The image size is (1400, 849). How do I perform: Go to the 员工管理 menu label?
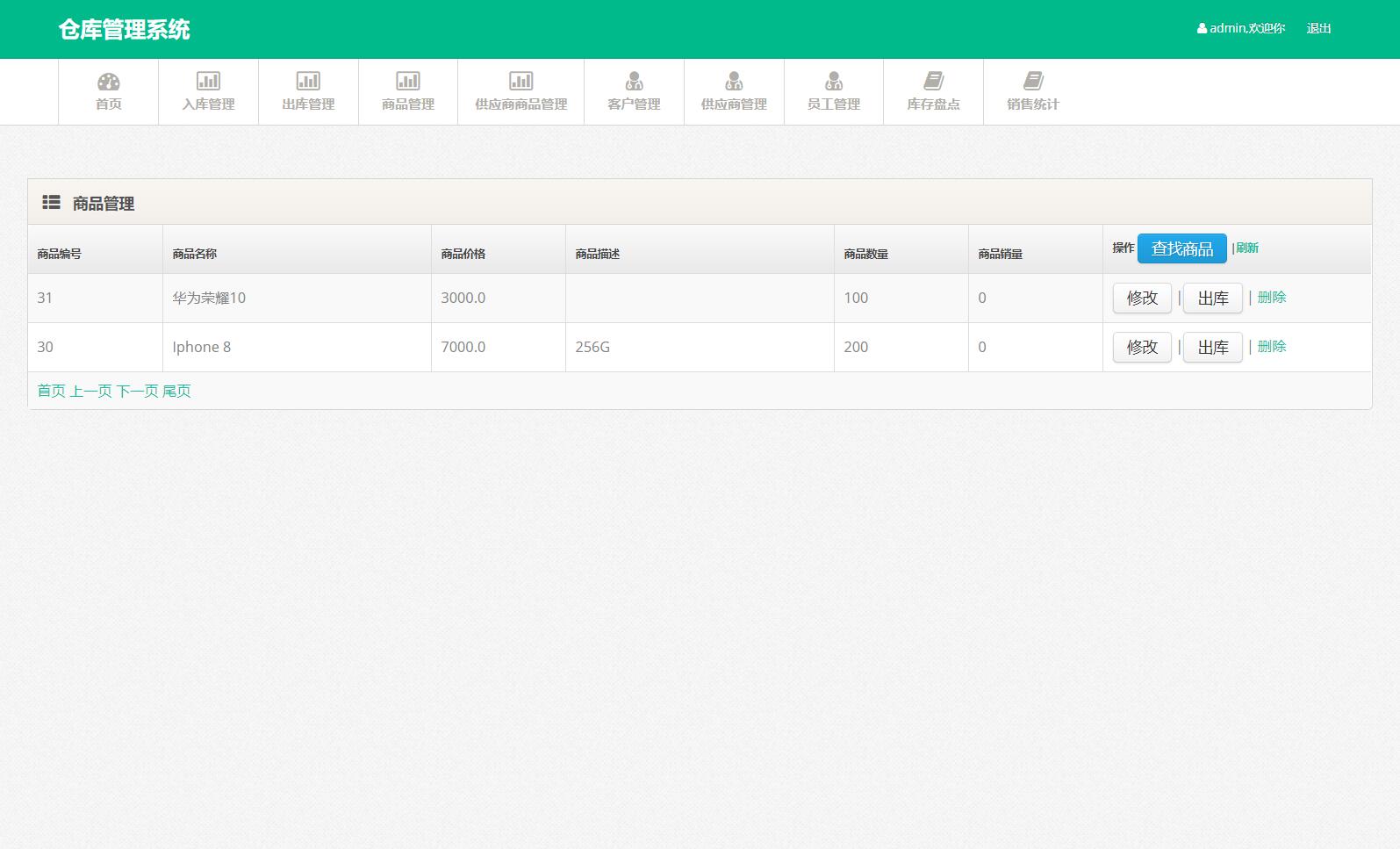tap(834, 104)
